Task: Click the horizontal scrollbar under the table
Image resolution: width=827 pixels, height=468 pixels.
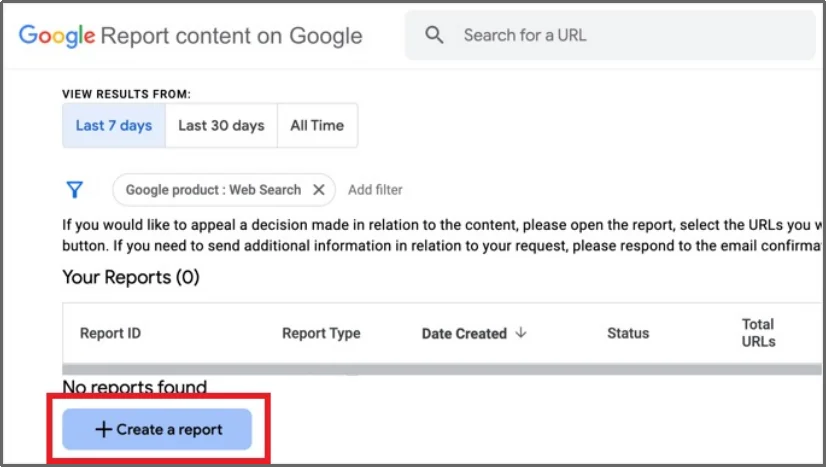Action: pyautogui.click(x=442, y=369)
